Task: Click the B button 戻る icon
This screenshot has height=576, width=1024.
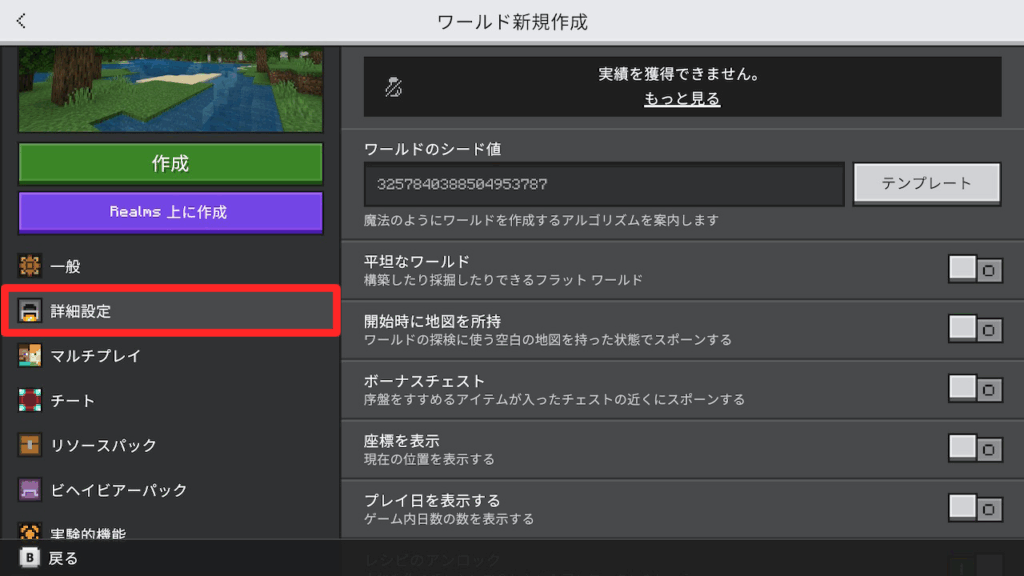Action: pos(30,558)
